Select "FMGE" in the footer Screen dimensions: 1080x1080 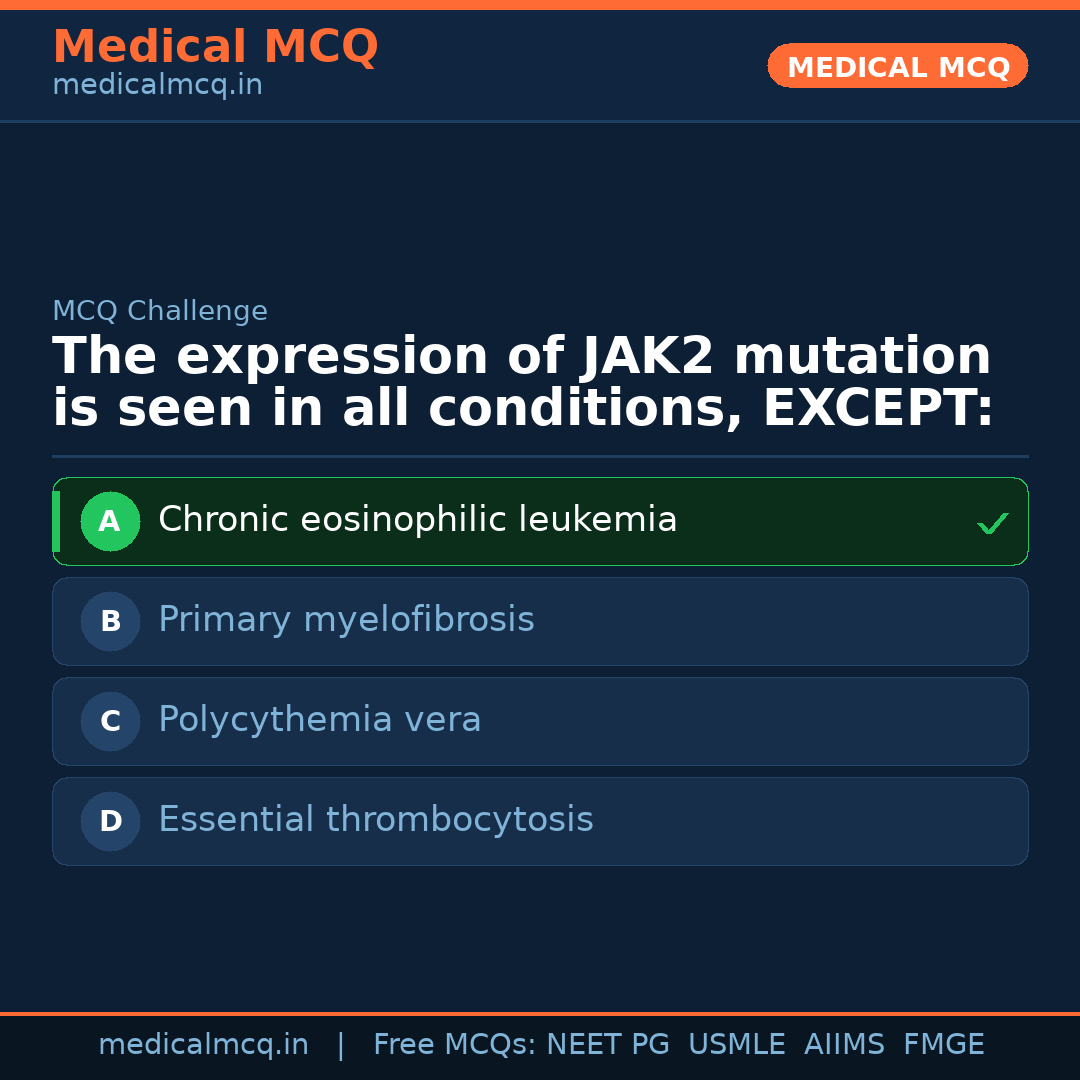click(943, 1045)
